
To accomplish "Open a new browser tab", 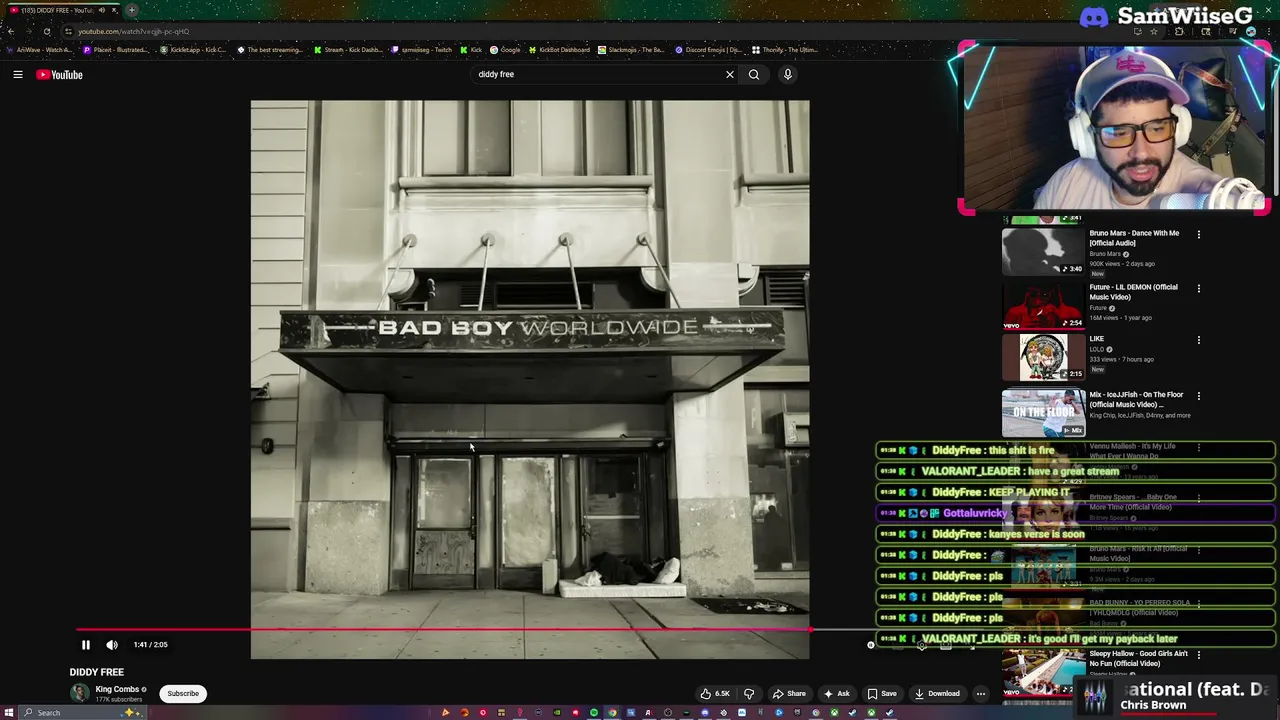I will click(131, 10).
